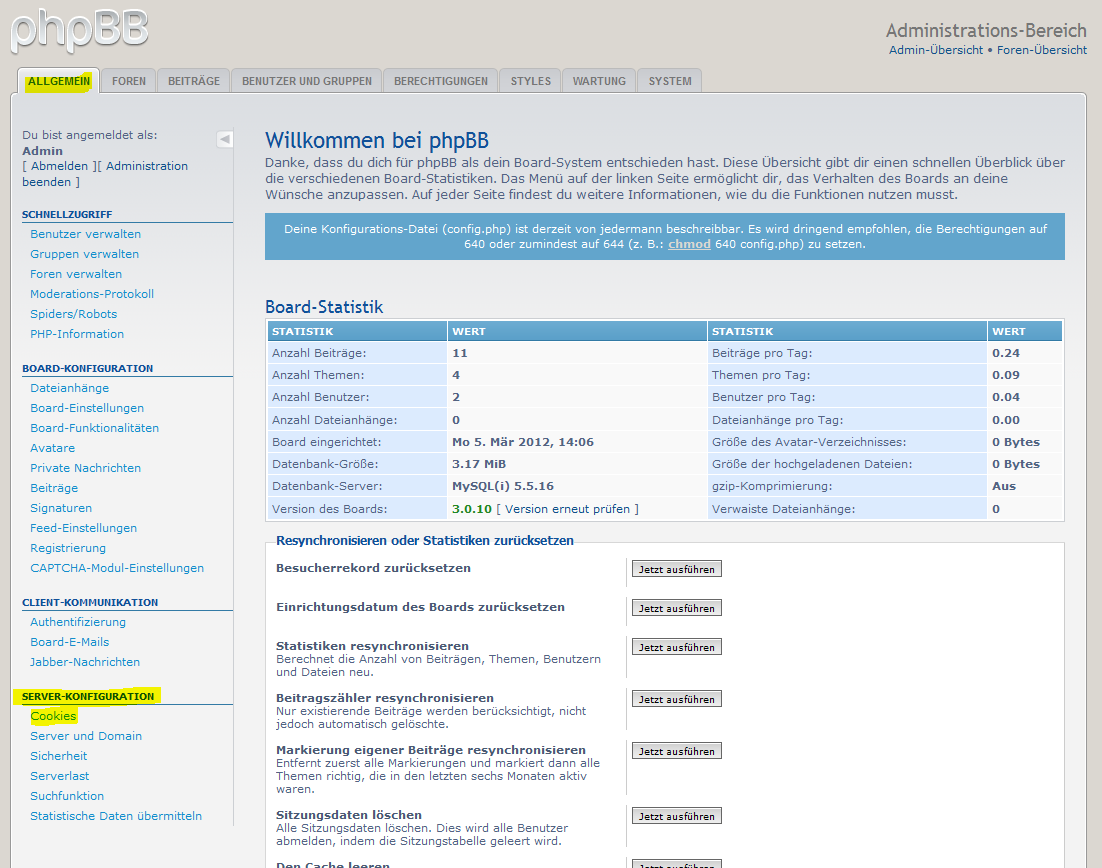Screen dimensions: 1102x868
Task: Open Board-Funktionalitäten
Action: click(94, 428)
